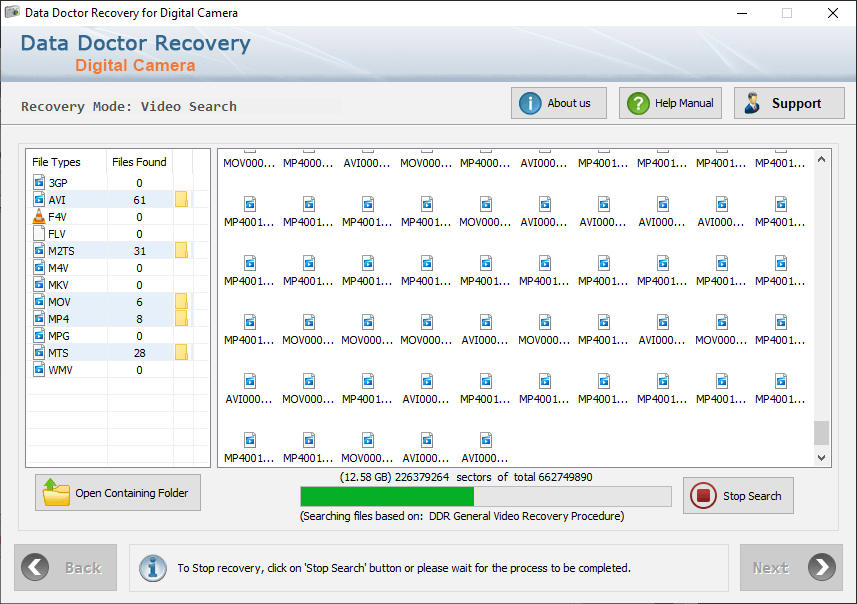Open Containing Folder button
This screenshot has height=604, width=857.
[118, 492]
